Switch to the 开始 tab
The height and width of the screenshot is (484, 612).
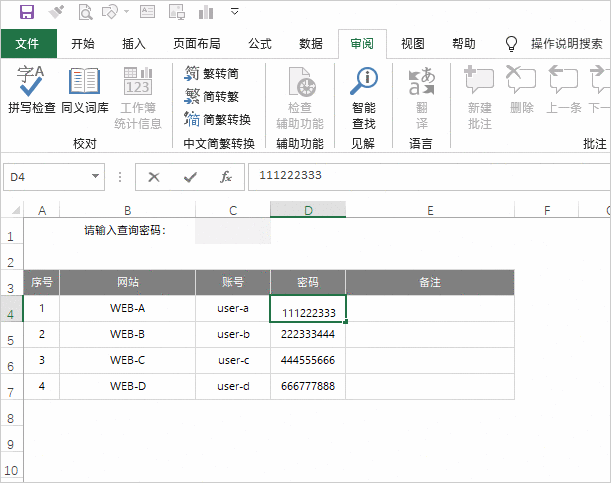click(83, 43)
